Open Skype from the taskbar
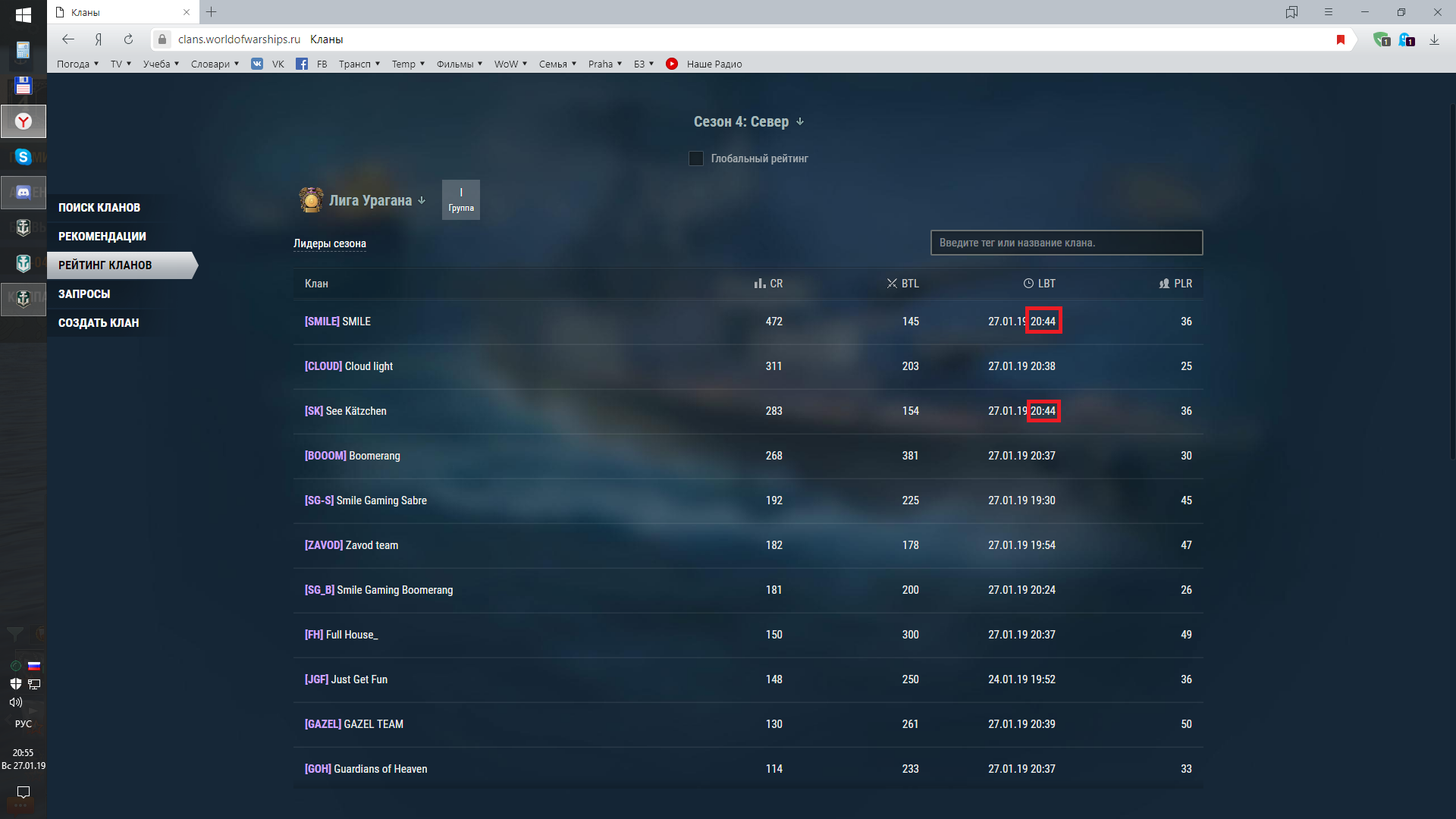This screenshot has height=819, width=1456. tap(24, 157)
